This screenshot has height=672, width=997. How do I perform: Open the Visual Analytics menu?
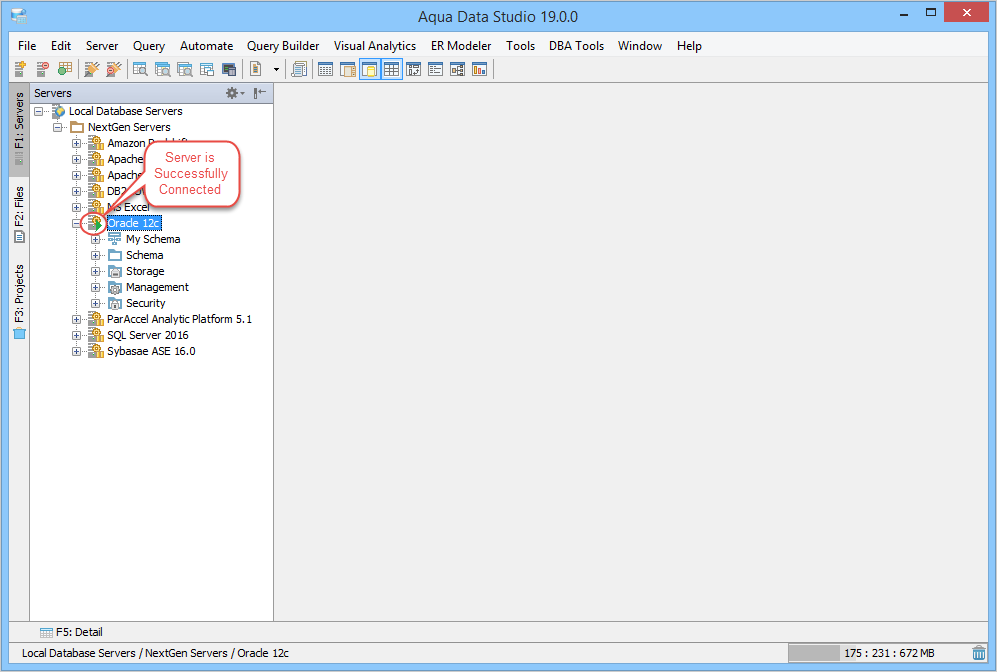pos(375,46)
